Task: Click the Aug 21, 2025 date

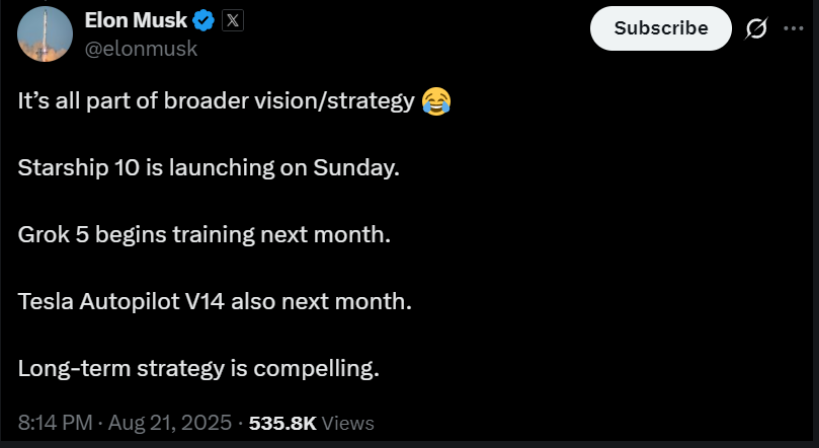Action: pos(170,422)
